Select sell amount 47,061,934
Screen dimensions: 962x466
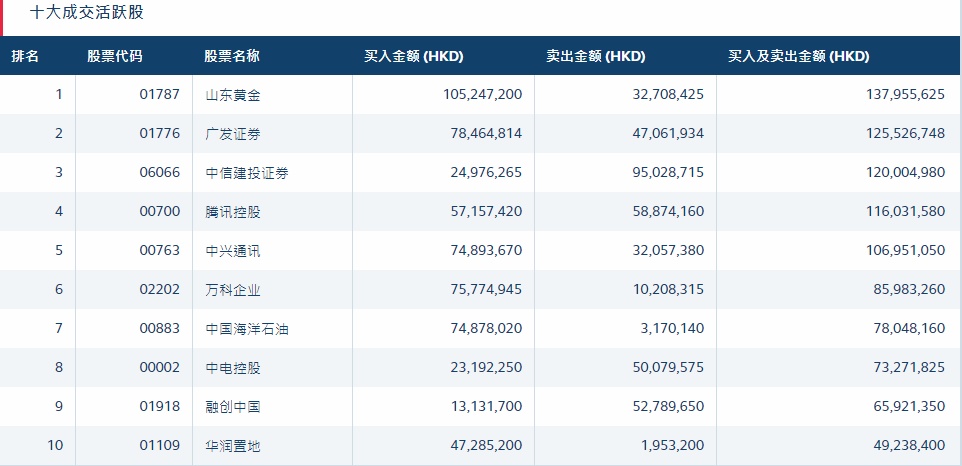pos(668,134)
